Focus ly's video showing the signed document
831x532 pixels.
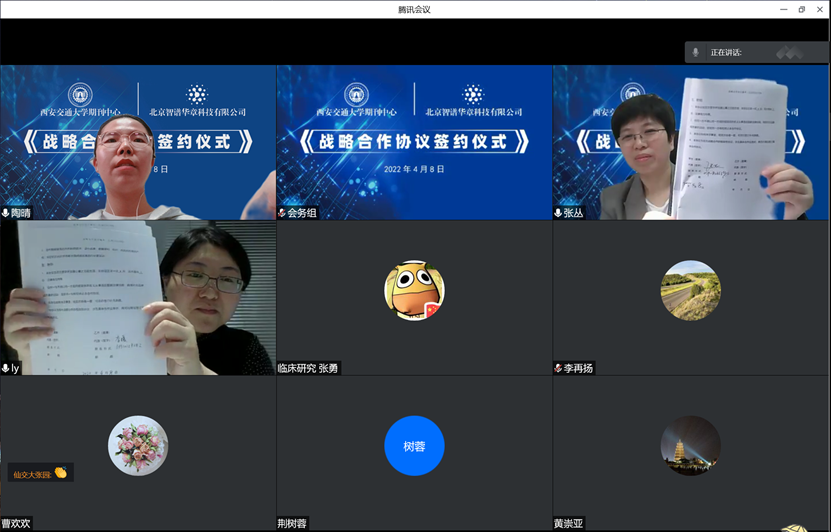pyautogui.click(x=138, y=298)
